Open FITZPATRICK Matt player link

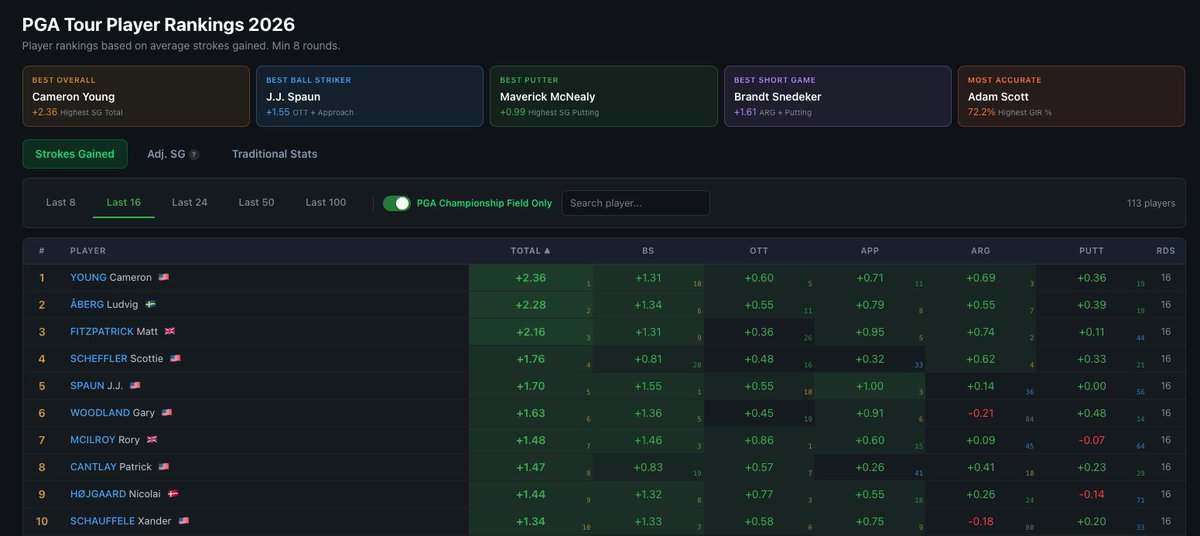(114, 331)
